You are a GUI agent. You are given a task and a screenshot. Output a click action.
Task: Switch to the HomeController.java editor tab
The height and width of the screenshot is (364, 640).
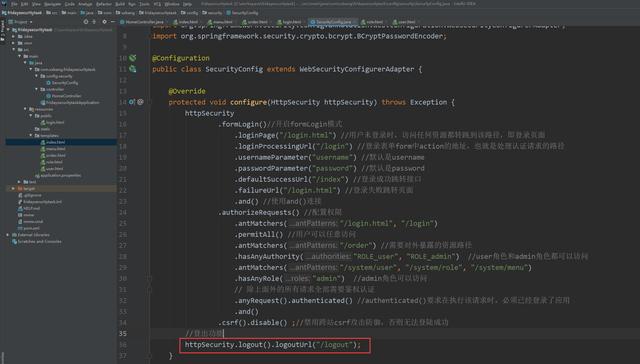(x=142, y=22)
